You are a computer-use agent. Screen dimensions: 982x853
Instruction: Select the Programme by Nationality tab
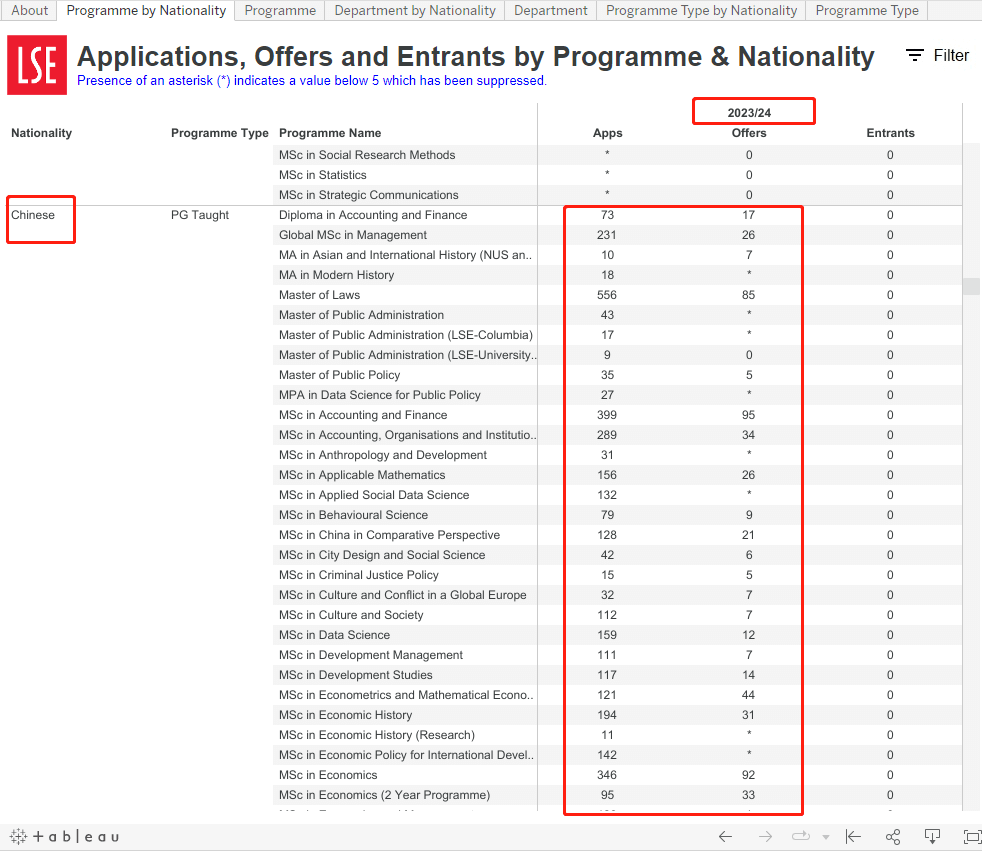[x=146, y=11]
